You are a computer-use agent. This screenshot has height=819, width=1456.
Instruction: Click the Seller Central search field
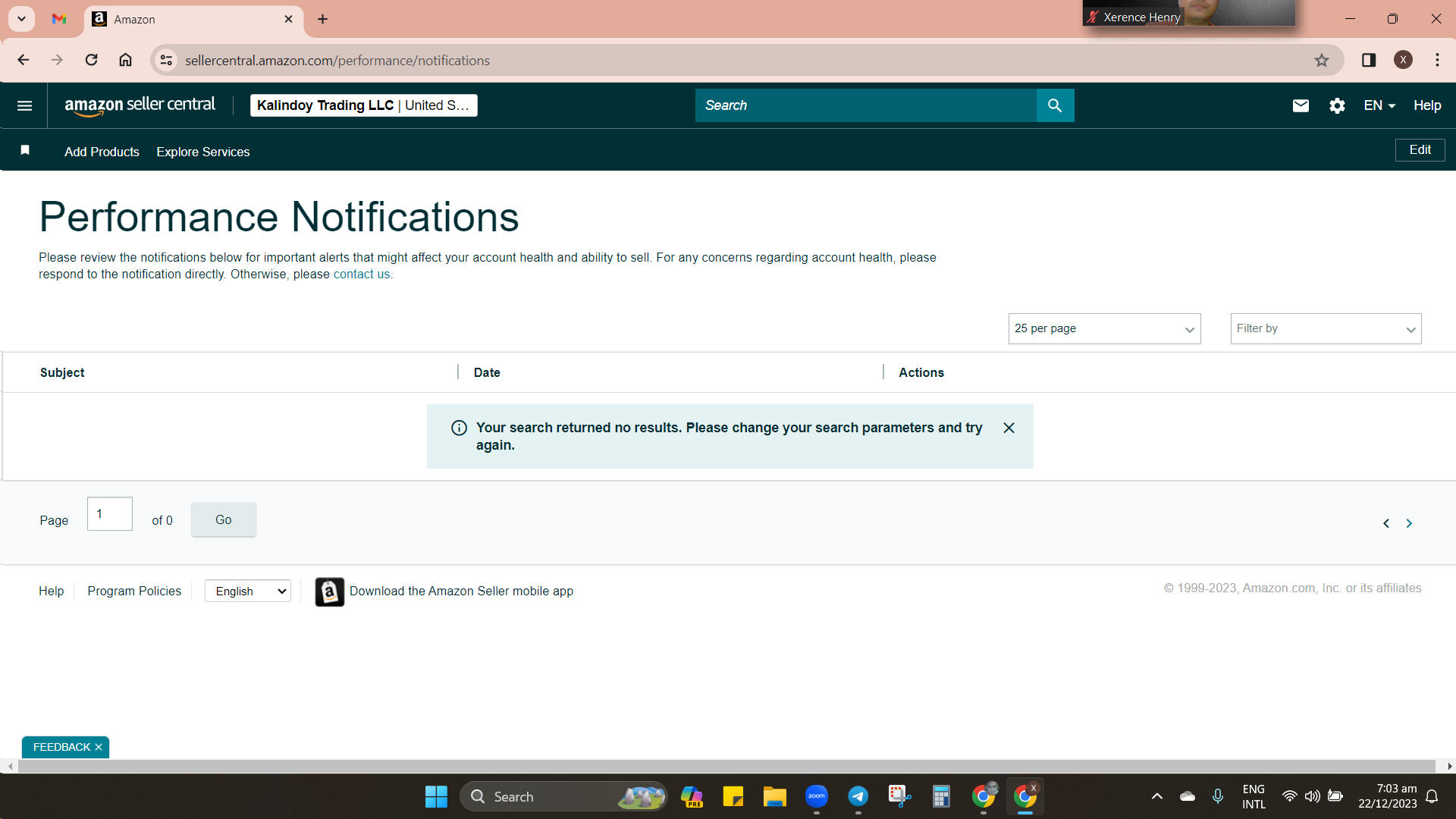[865, 105]
